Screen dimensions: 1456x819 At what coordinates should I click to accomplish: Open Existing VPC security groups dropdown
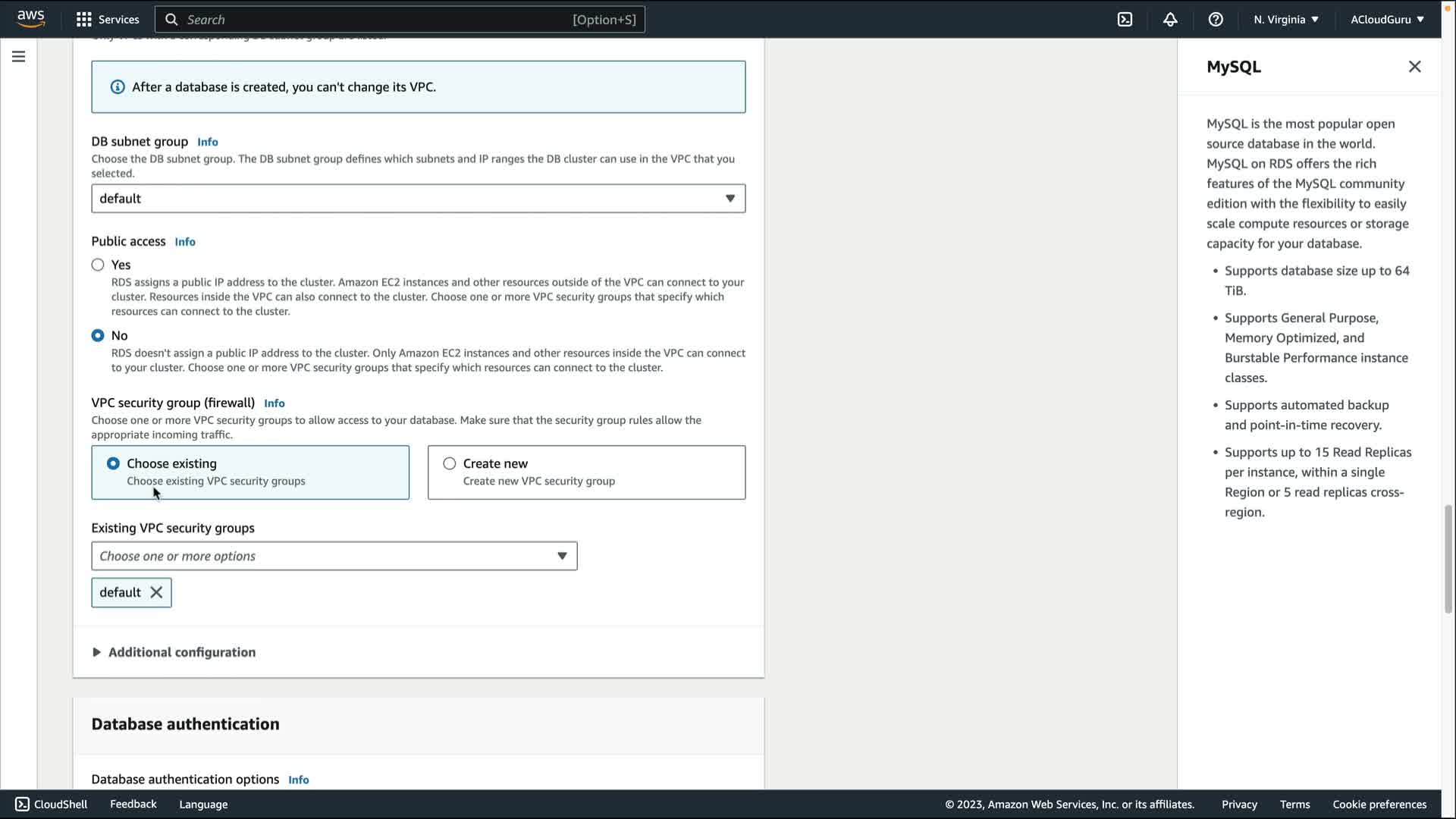pyautogui.click(x=334, y=557)
